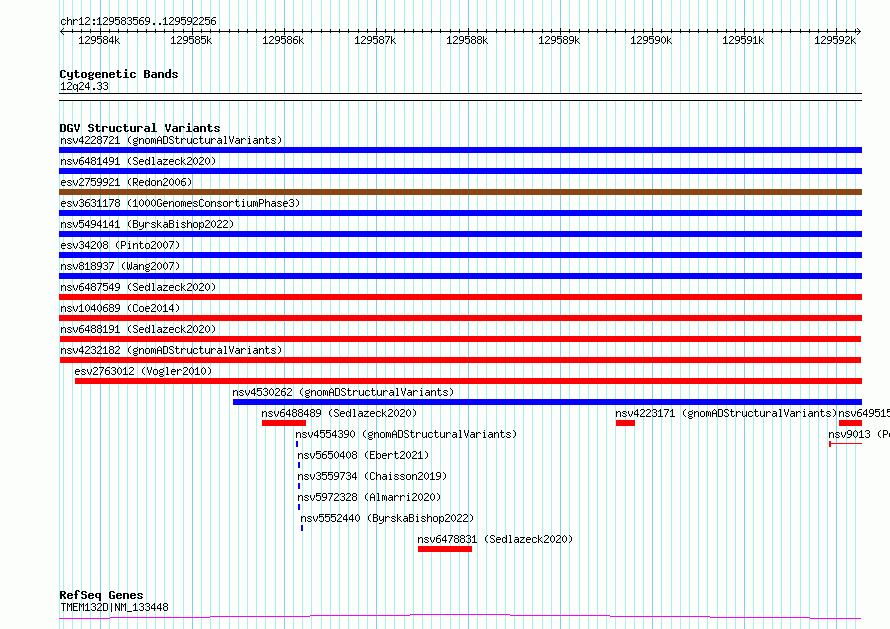Select the red nsv4223171 variant bar
Image resolution: width=890 pixels, height=629 pixels.
pyautogui.click(x=625, y=423)
